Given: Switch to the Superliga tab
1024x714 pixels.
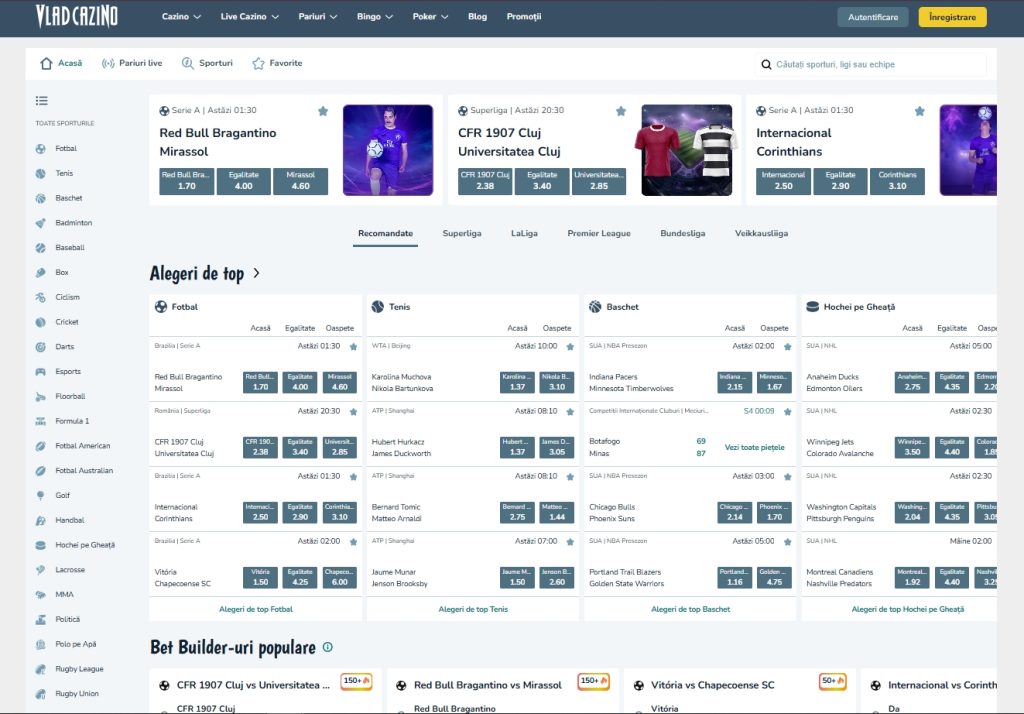Looking at the screenshot, I should pos(462,233).
